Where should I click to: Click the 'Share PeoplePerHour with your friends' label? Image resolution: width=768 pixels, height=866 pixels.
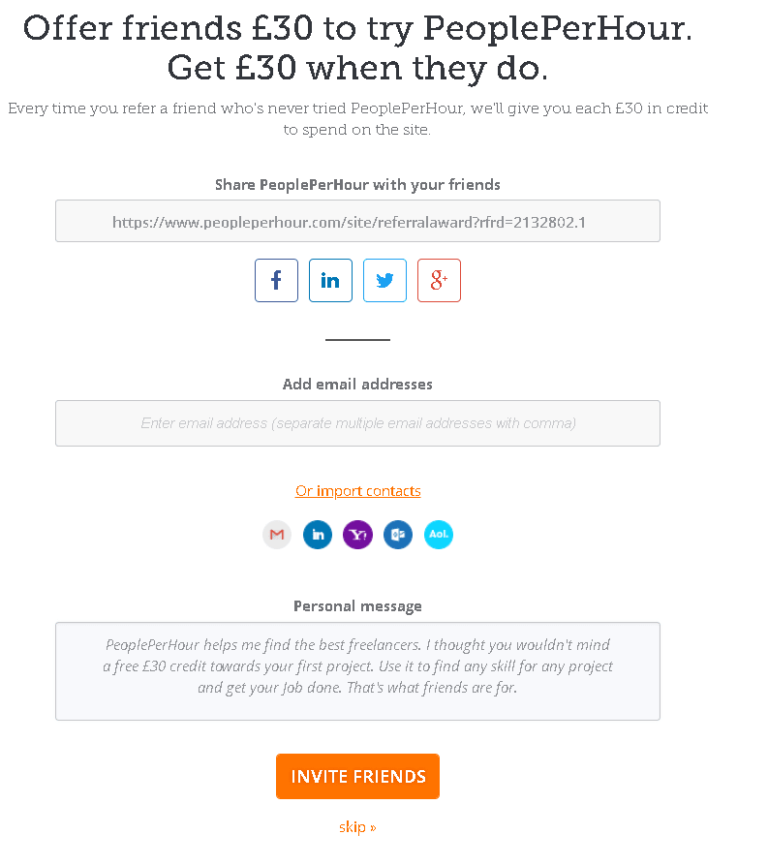coord(357,185)
